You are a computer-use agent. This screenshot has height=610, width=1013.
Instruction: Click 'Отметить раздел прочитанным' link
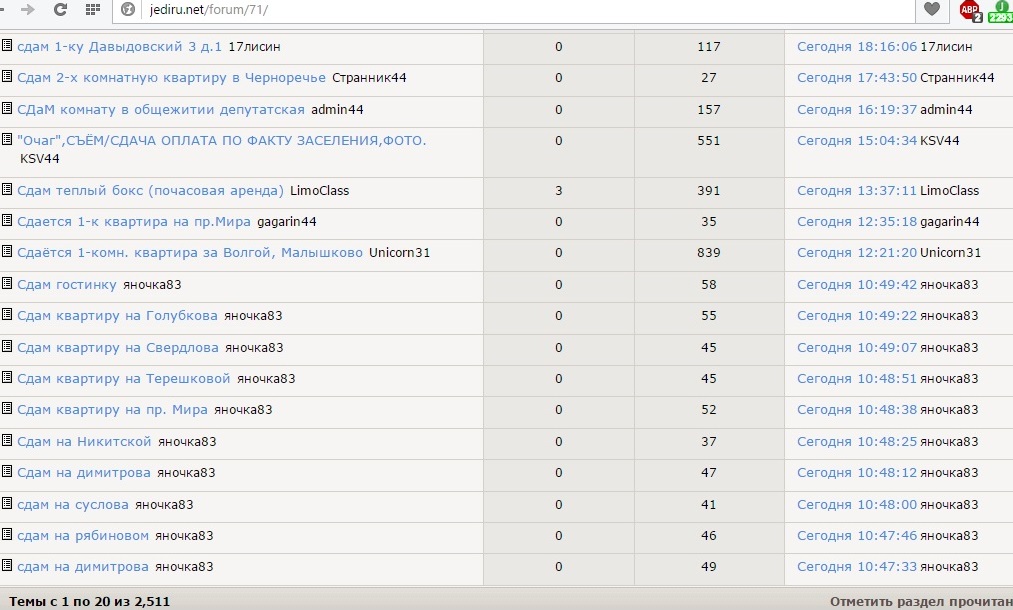pos(920,601)
